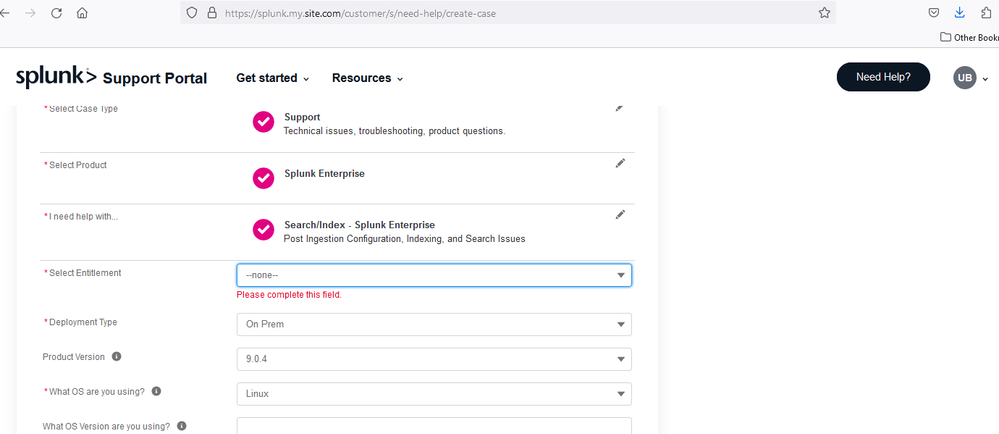Open the Resources menu
This screenshot has width=999, height=434.
click(367, 78)
